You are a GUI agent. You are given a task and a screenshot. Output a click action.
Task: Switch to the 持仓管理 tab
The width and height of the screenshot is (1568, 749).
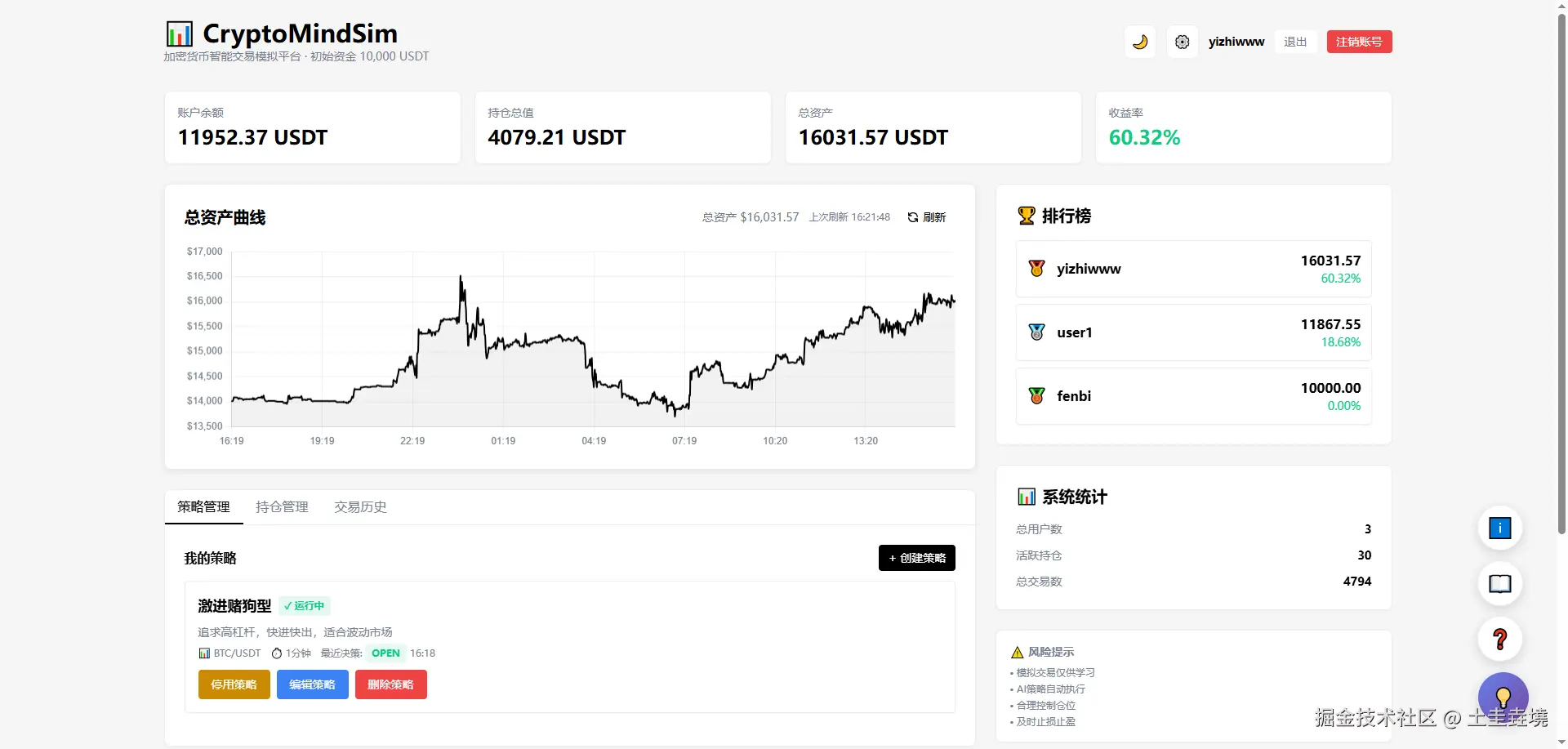282,507
